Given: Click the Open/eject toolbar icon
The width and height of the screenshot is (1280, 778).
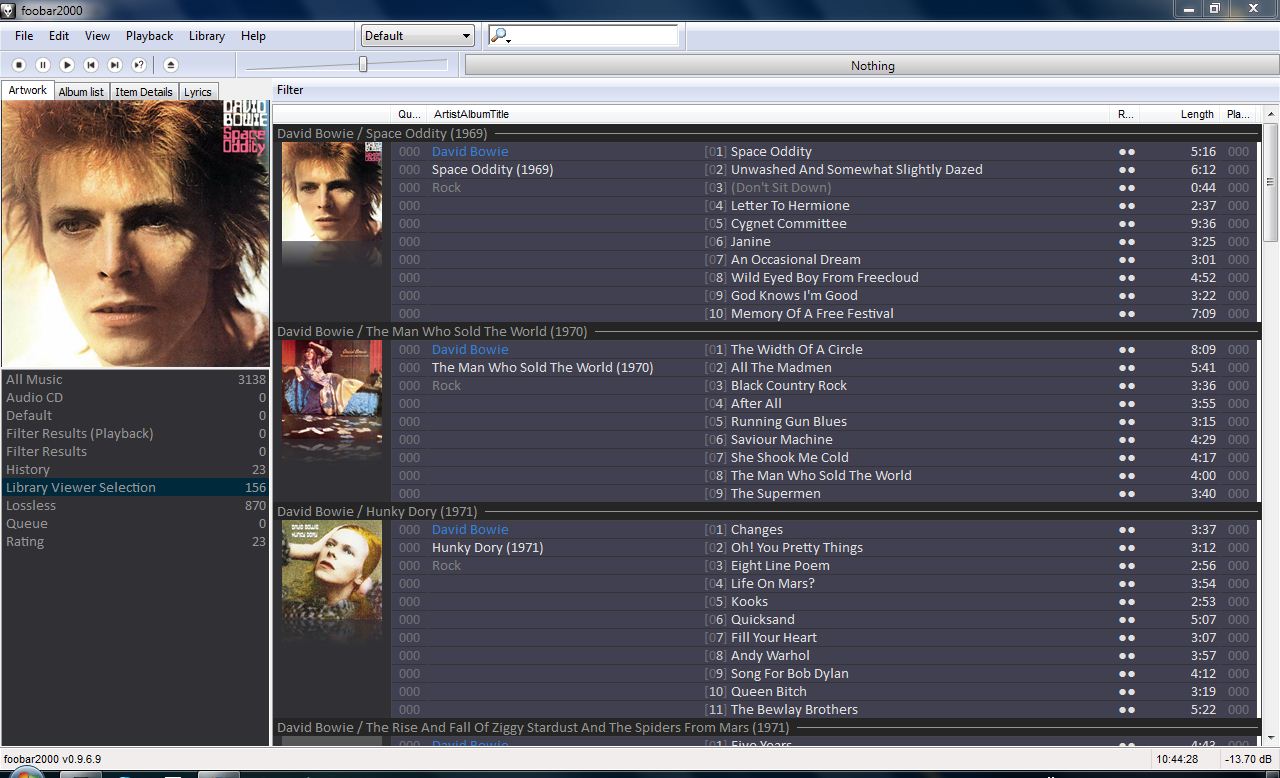Looking at the screenshot, I should click(x=170, y=65).
